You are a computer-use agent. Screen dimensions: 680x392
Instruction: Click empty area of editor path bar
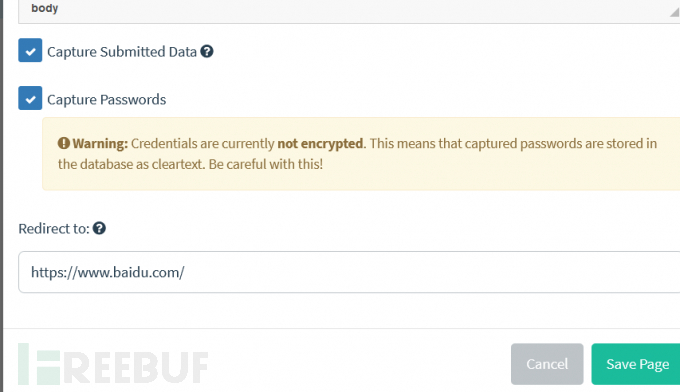coord(364,9)
